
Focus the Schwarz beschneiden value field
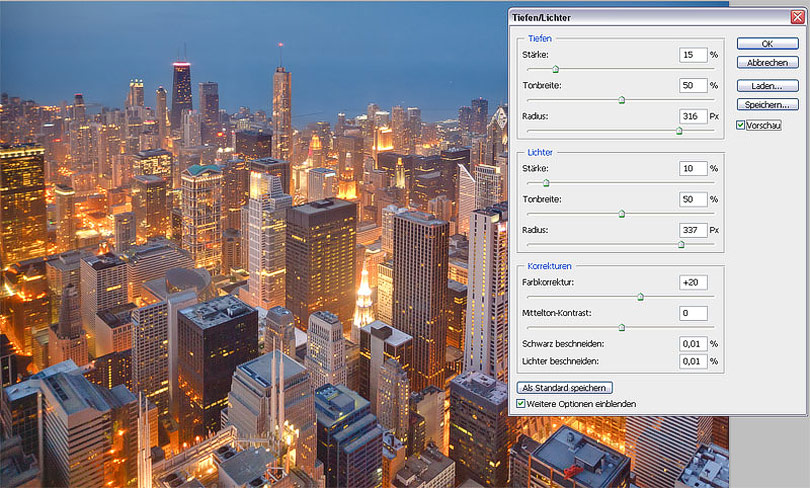[x=693, y=343]
